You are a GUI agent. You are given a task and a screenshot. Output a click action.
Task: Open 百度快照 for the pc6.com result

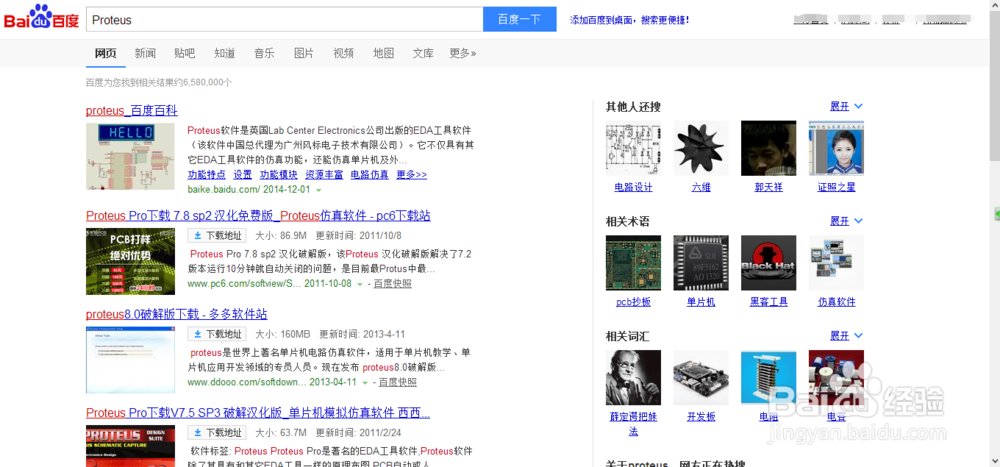pyautogui.click(x=392, y=283)
